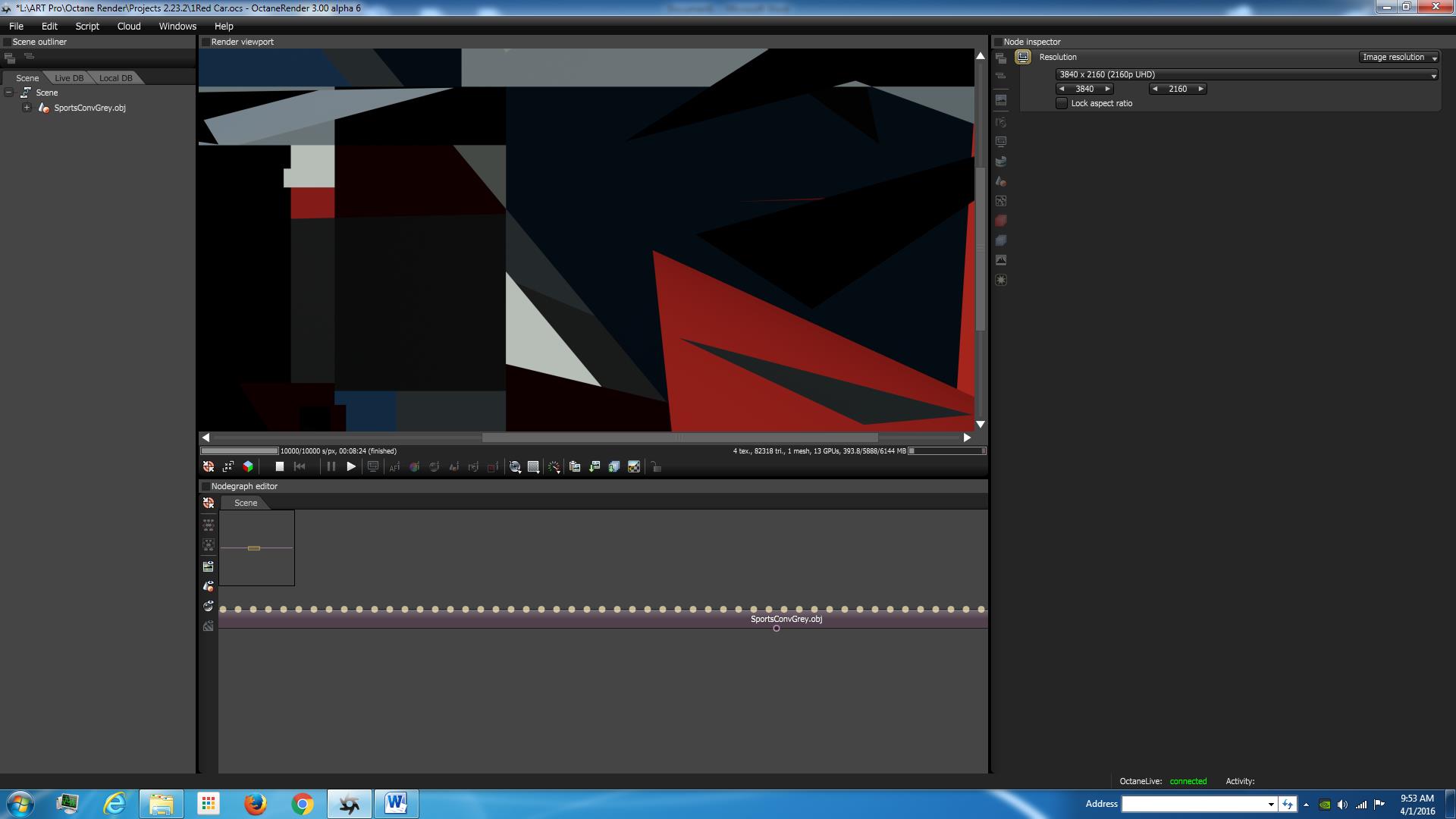1456x819 pixels.
Task: Open the Image resolution node type dropdown
Action: 1398,57
